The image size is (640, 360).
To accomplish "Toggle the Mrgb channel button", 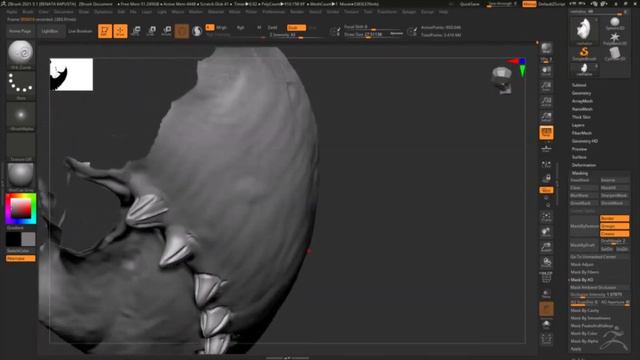I will [x=221, y=27].
